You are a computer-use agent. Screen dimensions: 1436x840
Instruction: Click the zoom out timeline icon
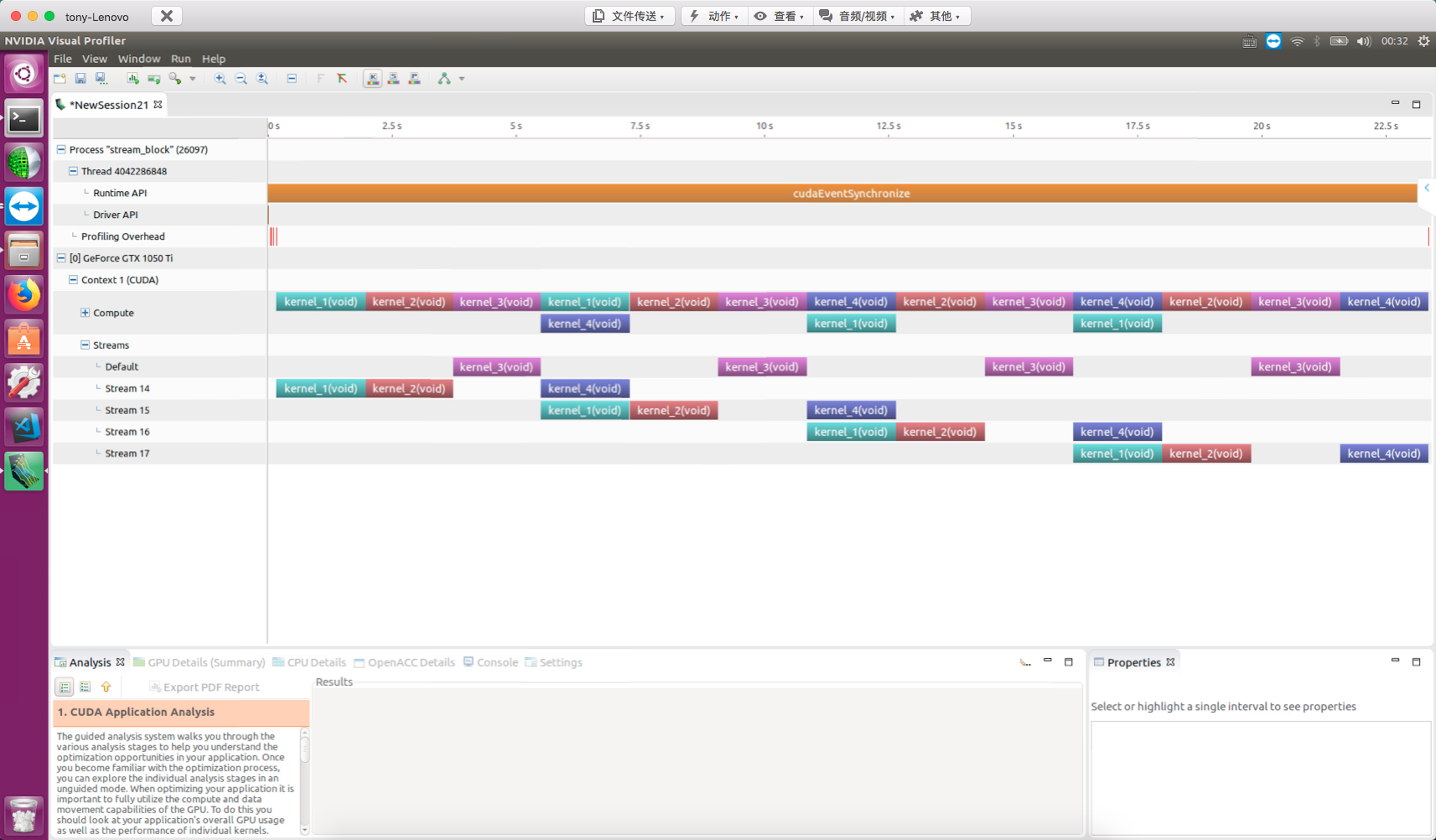(x=241, y=79)
